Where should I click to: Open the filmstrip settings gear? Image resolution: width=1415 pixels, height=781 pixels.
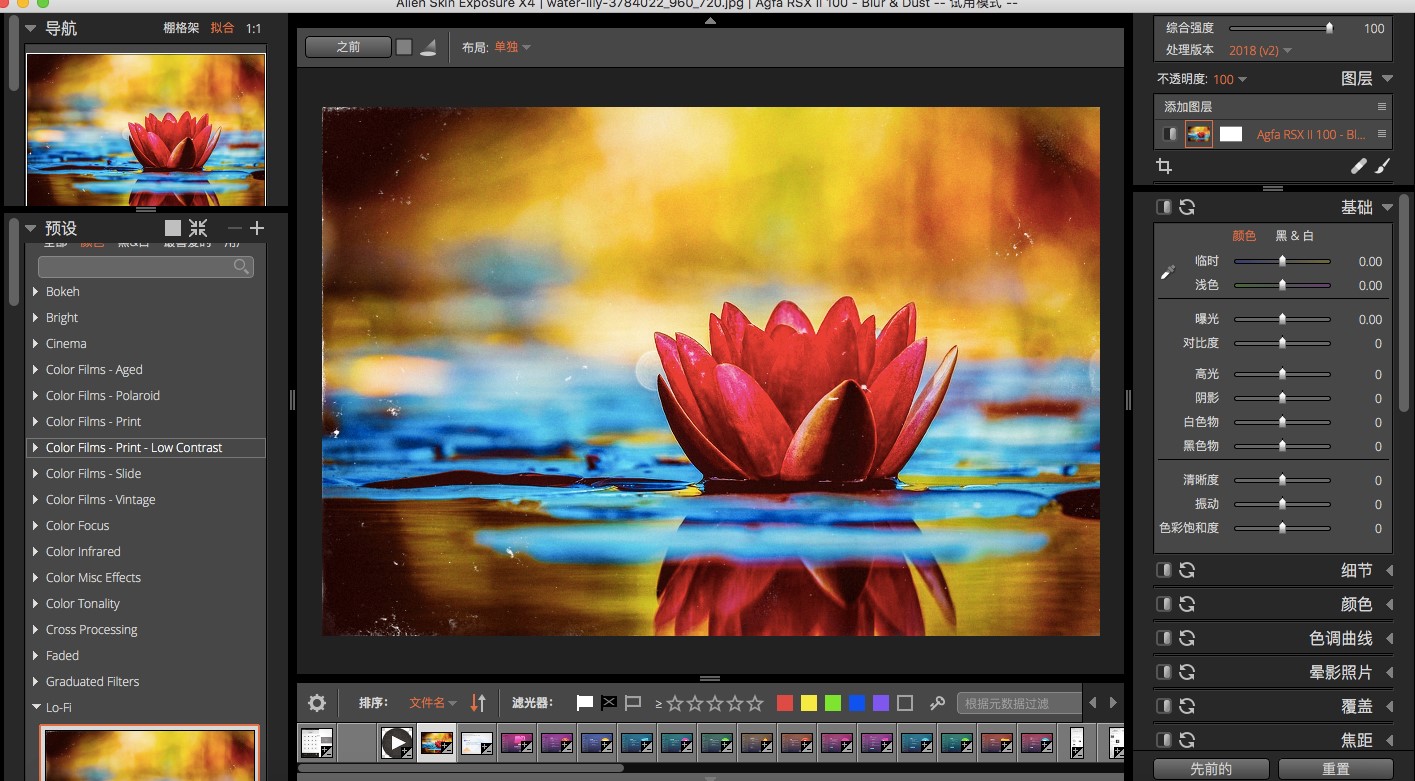(316, 703)
